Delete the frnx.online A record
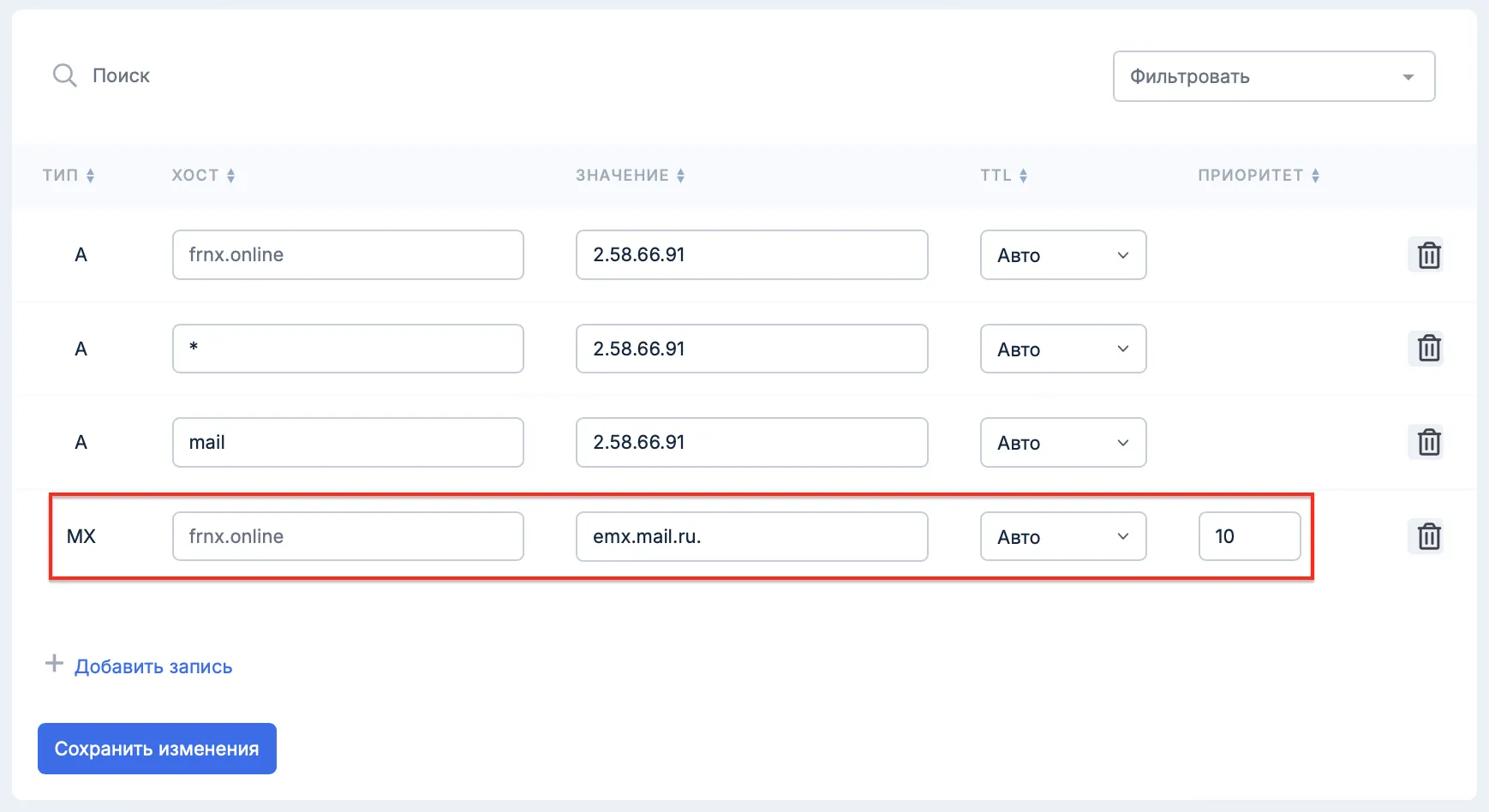This screenshot has height=812, width=1489. pyautogui.click(x=1428, y=255)
